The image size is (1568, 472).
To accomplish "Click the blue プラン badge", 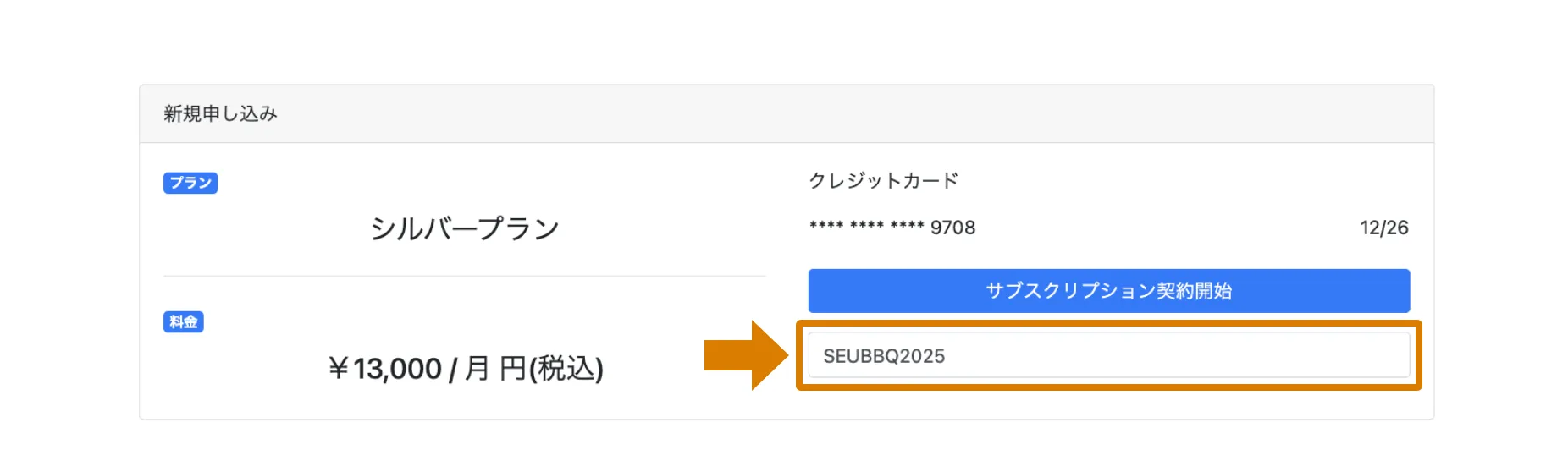I will tap(190, 183).
